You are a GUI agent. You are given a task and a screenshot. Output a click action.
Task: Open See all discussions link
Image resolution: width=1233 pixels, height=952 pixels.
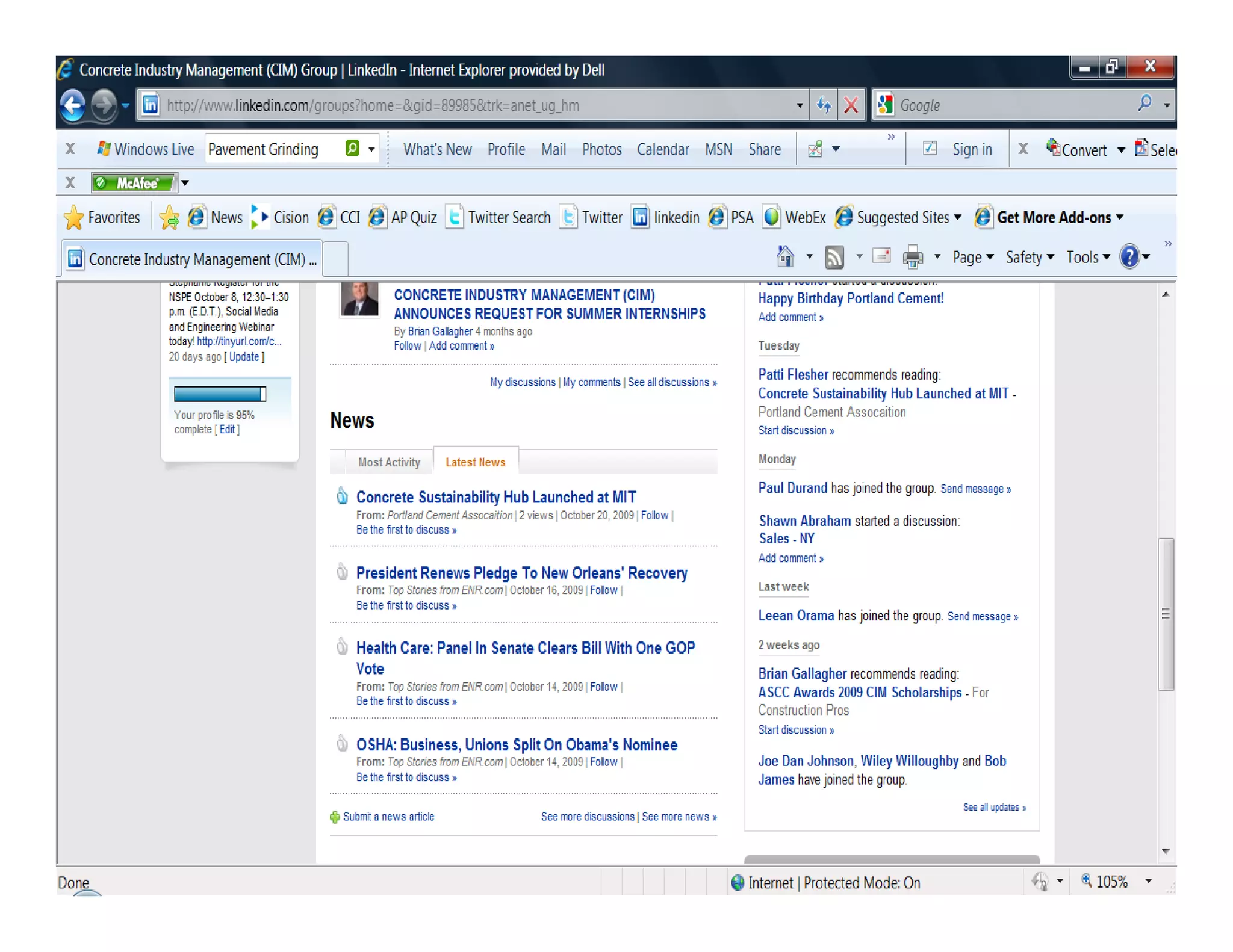[x=671, y=382]
